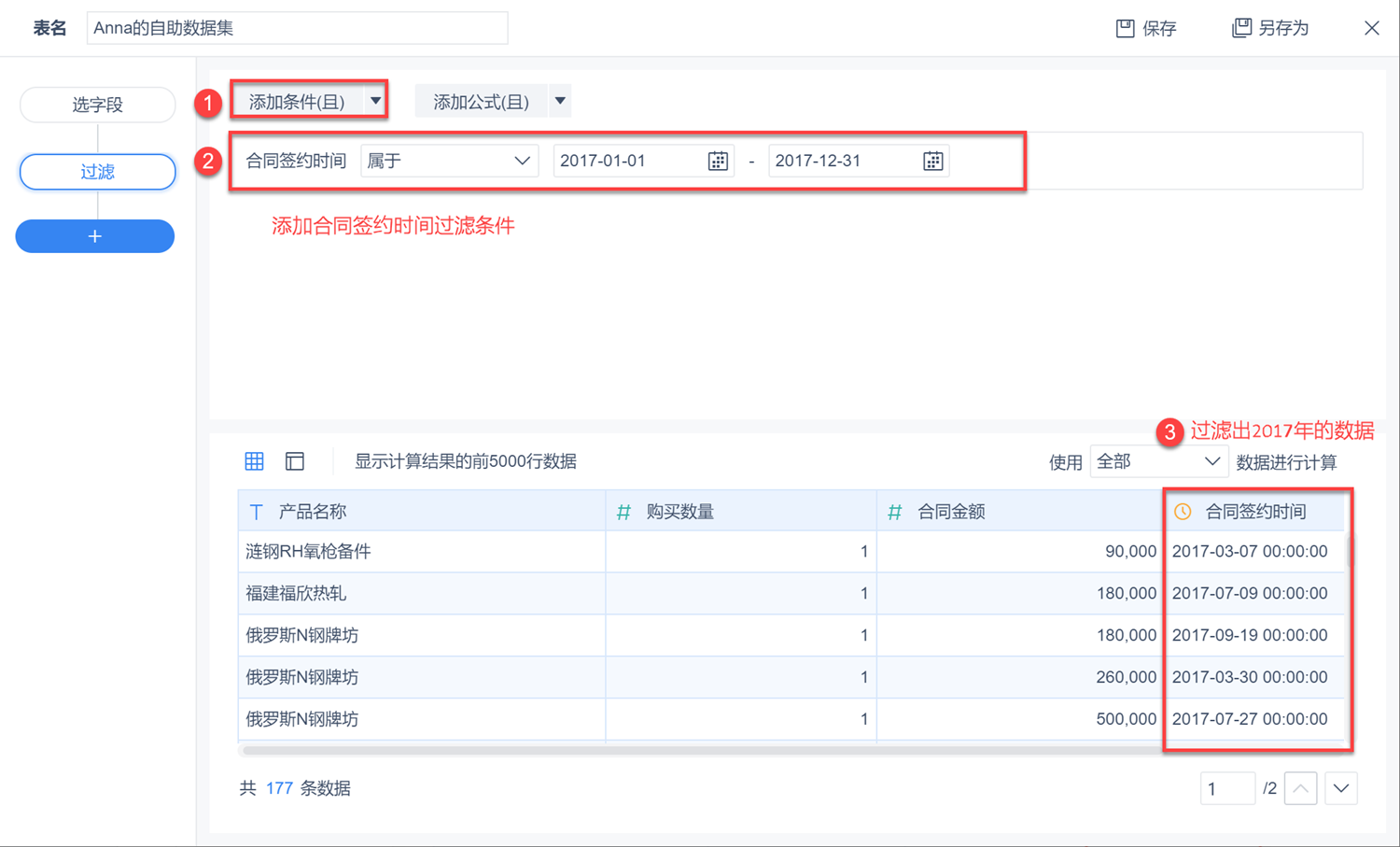Select the 选字段 step
The height and width of the screenshot is (847, 1400).
(x=97, y=105)
